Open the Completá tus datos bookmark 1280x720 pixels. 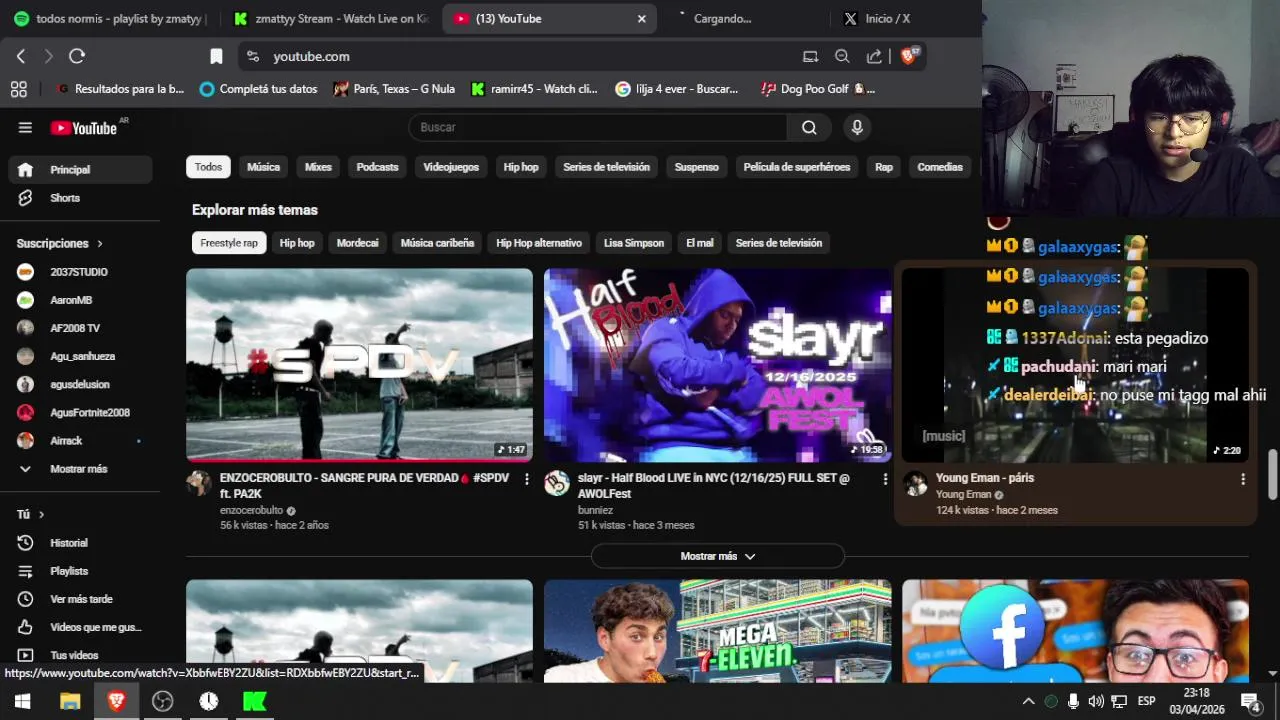tap(258, 89)
